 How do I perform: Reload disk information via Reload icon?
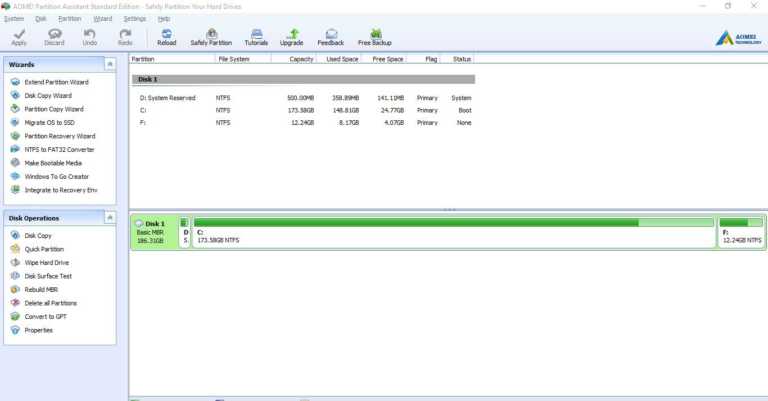click(x=167, y=34)
